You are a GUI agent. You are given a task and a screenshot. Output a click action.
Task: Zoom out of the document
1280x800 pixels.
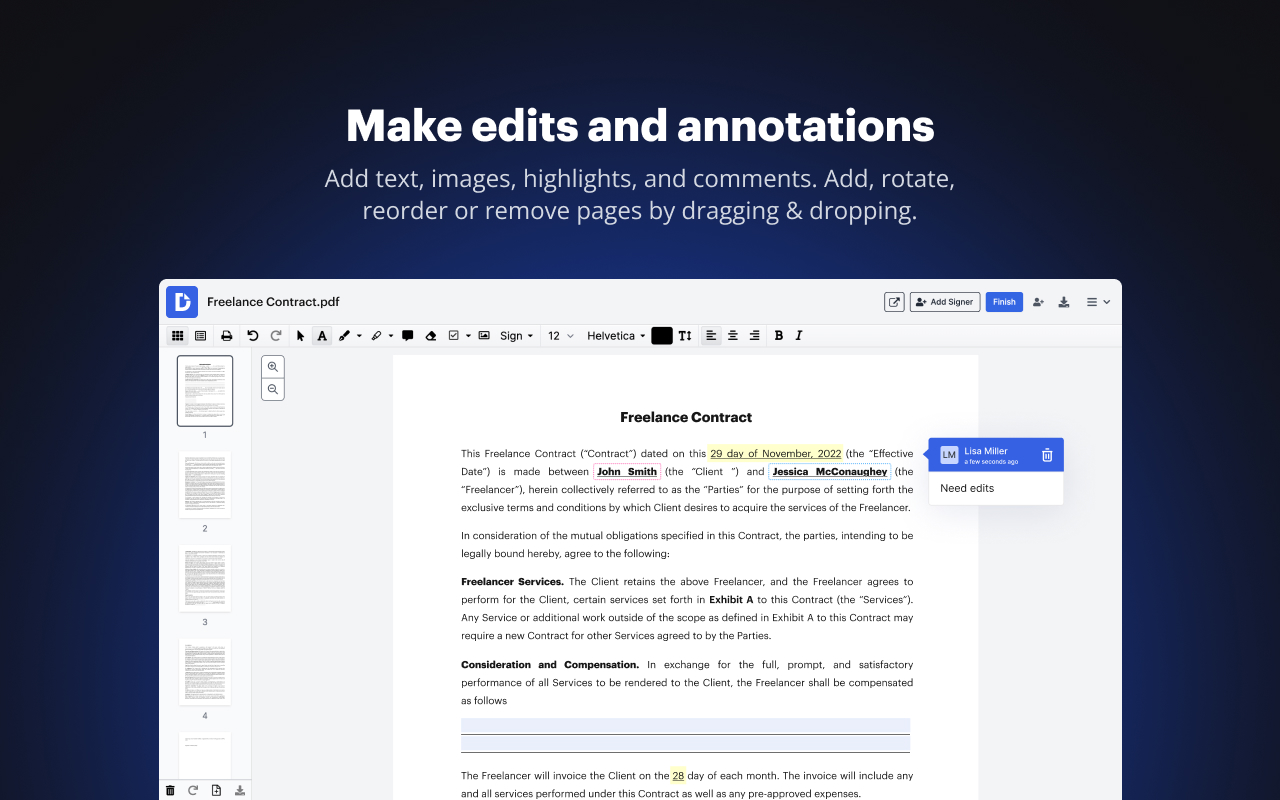coord(273,389)
